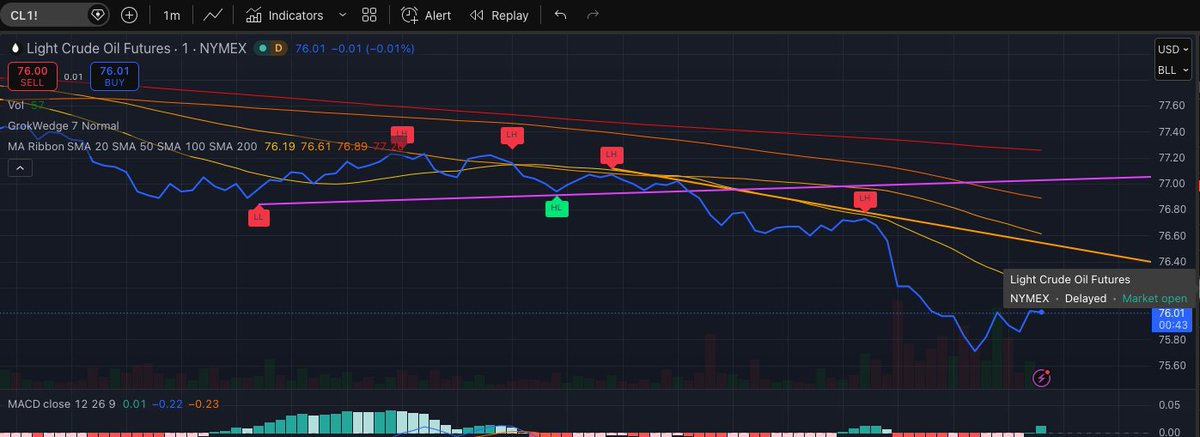Click the 76.00 SELL button
The image size is (1200, 437).
tap(32, 75)
